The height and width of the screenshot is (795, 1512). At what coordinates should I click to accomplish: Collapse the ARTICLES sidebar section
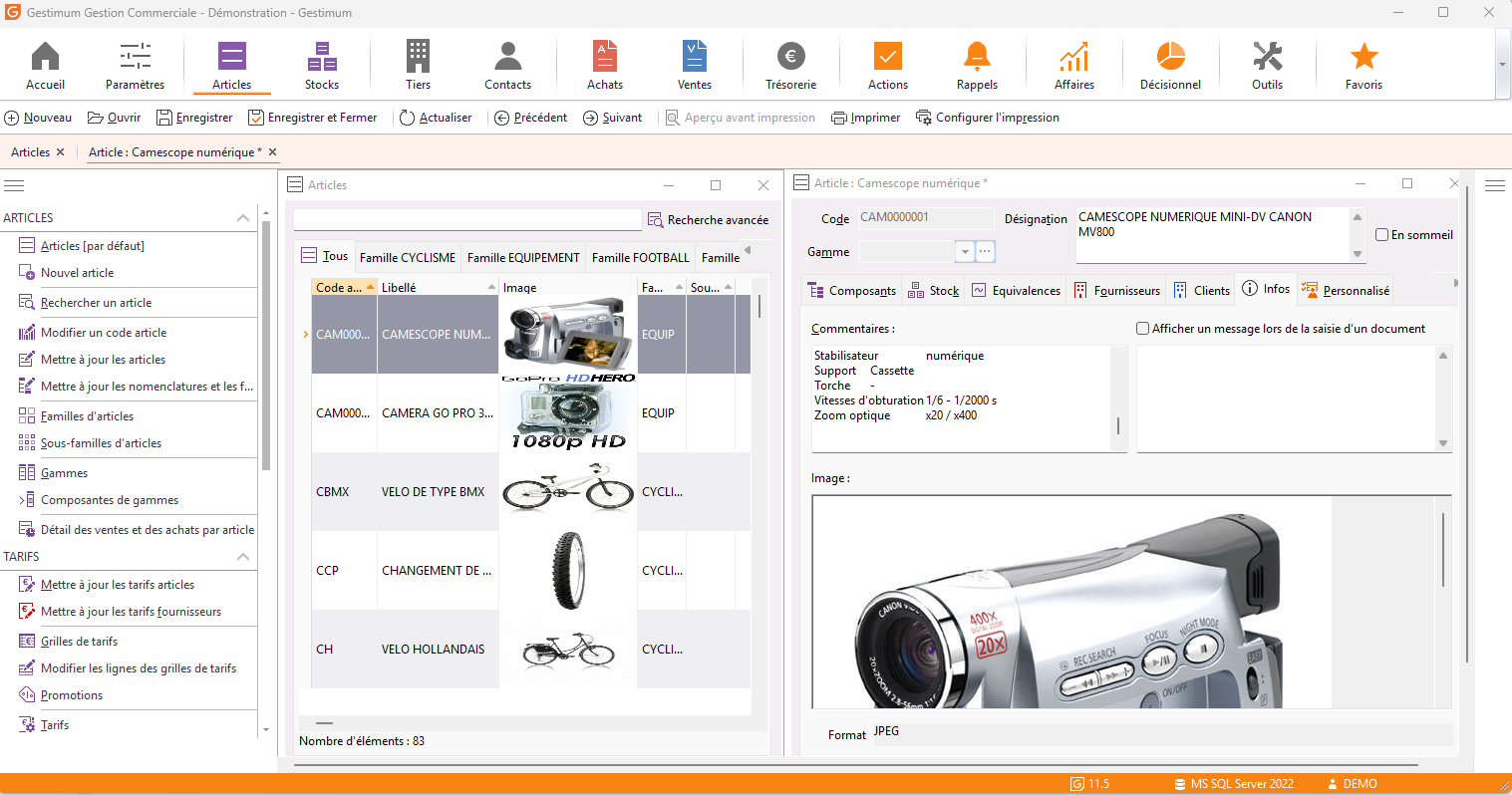point(243,218)
